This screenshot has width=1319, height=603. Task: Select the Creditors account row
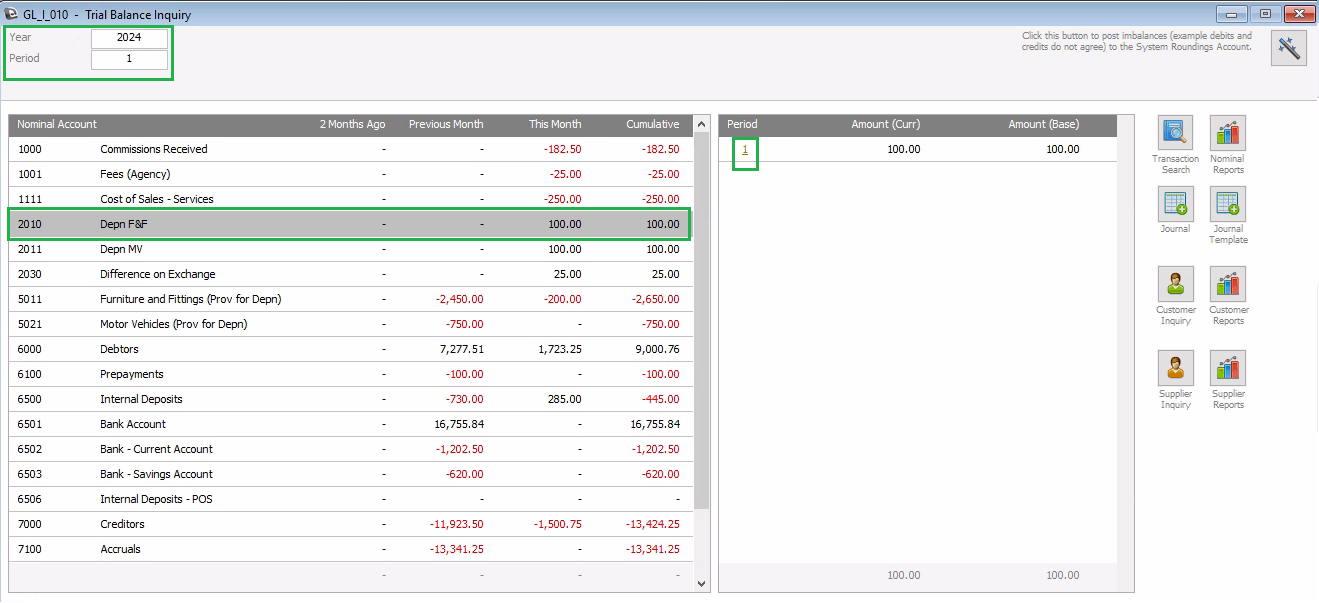click(x=300, y=523)
